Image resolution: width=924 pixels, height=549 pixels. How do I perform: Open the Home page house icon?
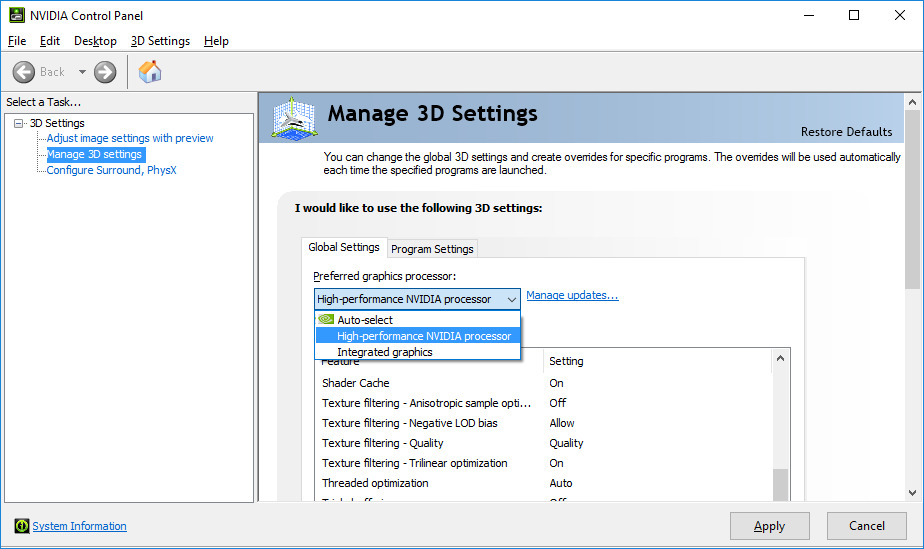(150, 72)
